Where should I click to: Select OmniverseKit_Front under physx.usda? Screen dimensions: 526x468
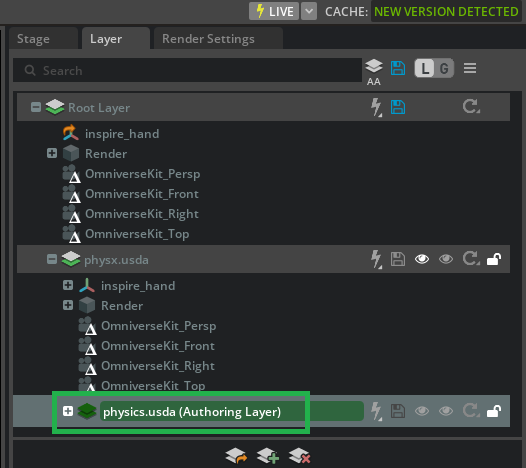158,346
